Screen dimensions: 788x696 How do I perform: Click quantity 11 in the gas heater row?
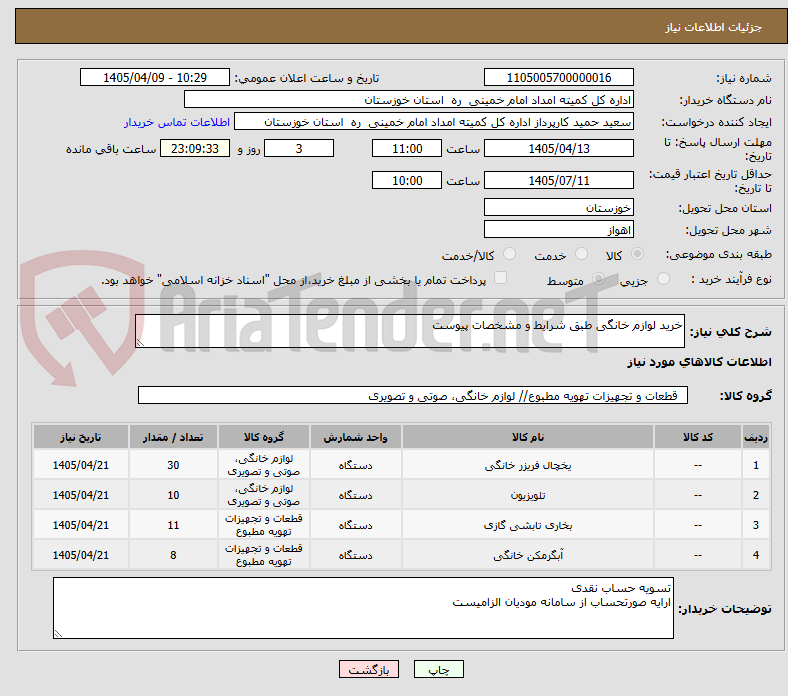(x=173, y=525)
